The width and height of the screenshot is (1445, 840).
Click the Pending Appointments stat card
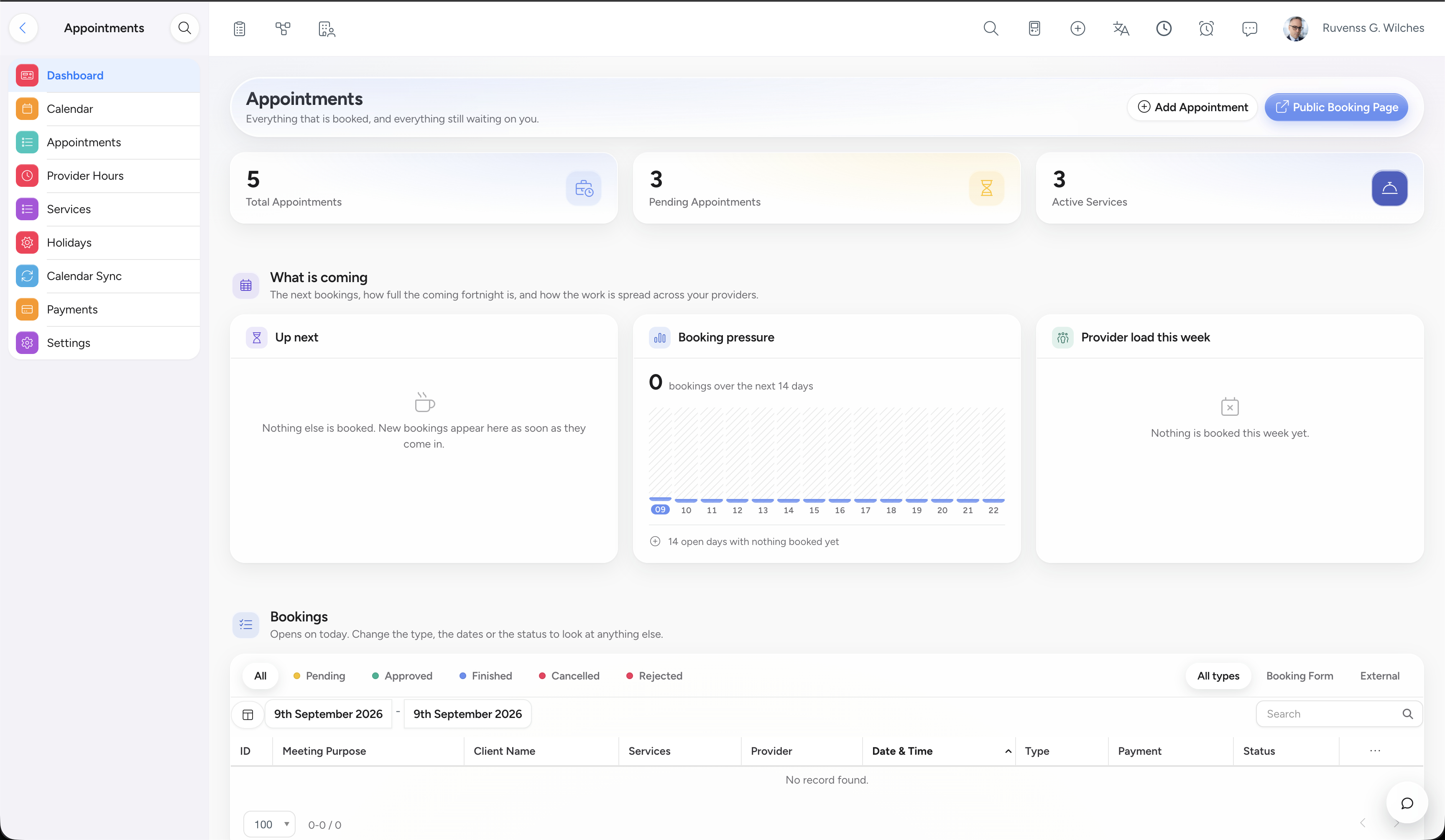826,188
